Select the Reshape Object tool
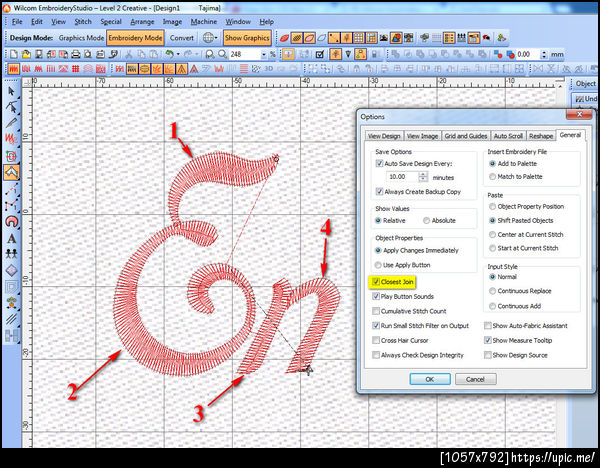The image size is (600, 468). coord(11,107)
